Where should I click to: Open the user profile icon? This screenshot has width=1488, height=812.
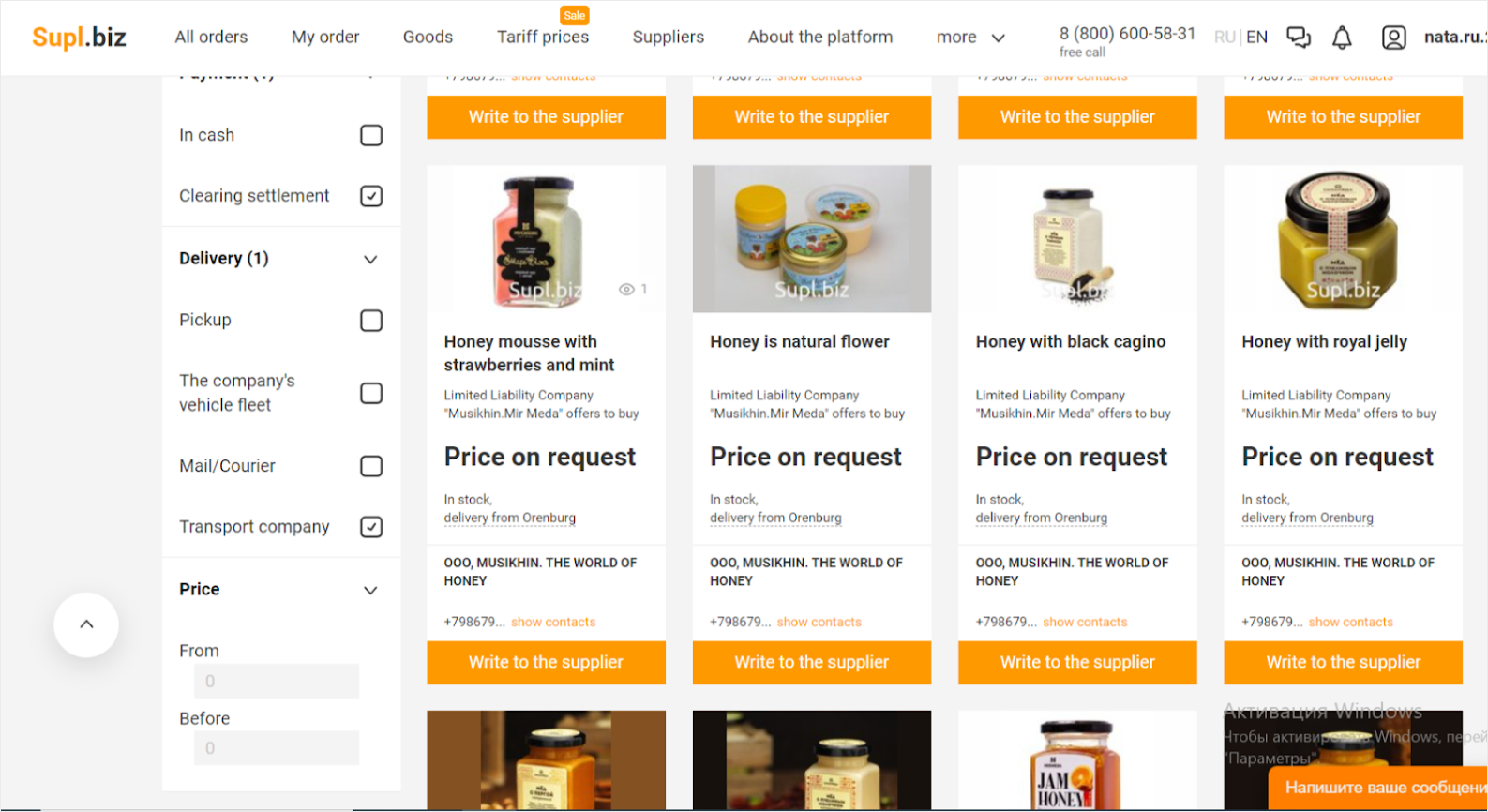point(1393,38)
